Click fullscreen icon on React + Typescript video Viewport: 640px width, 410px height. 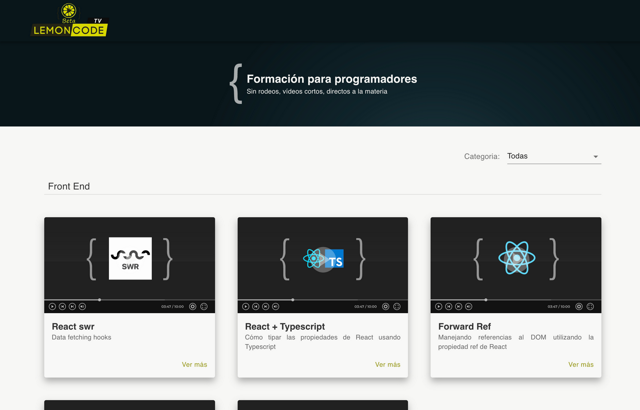coord(397,306)
